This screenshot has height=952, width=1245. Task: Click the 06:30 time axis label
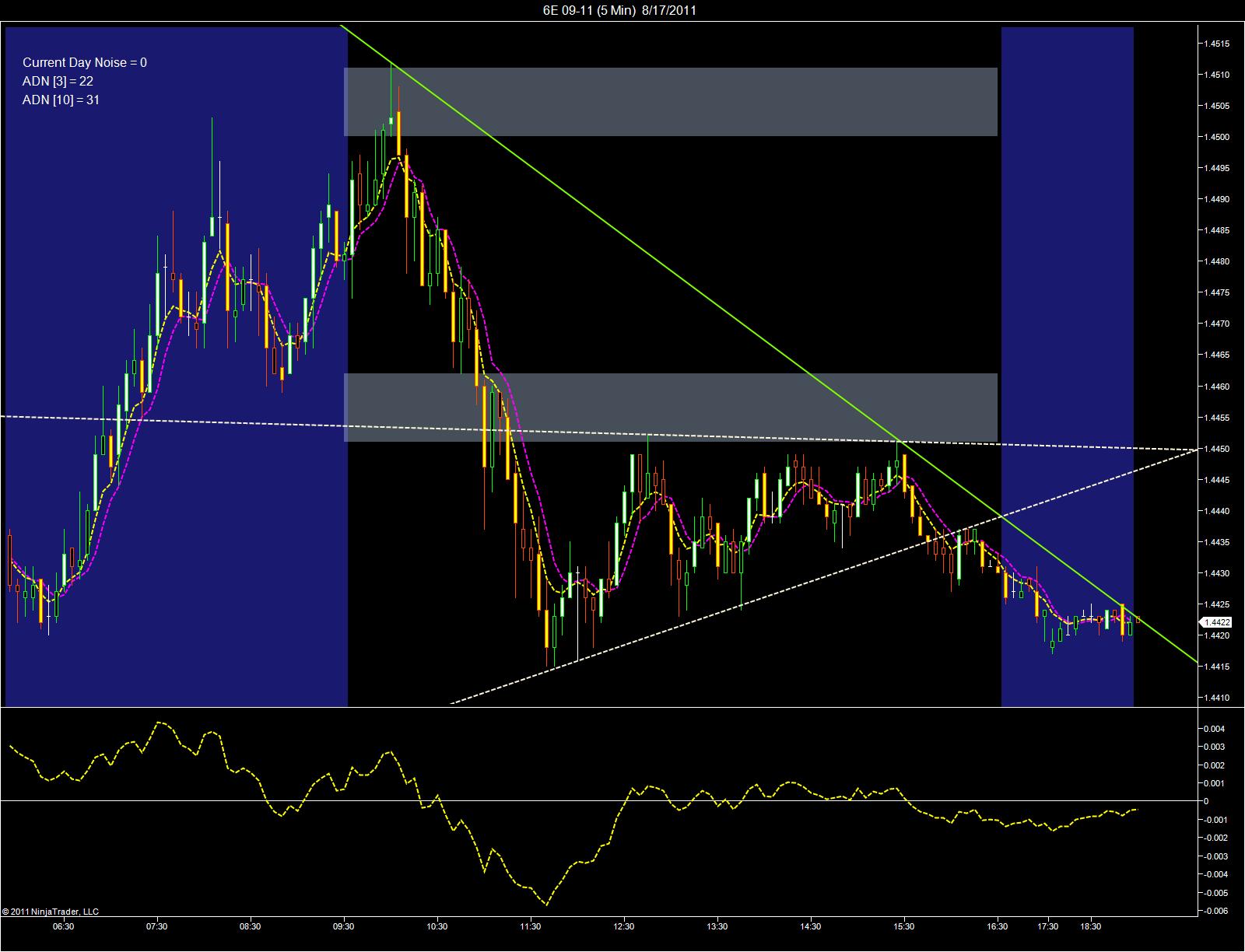click(x=63, y=926)
